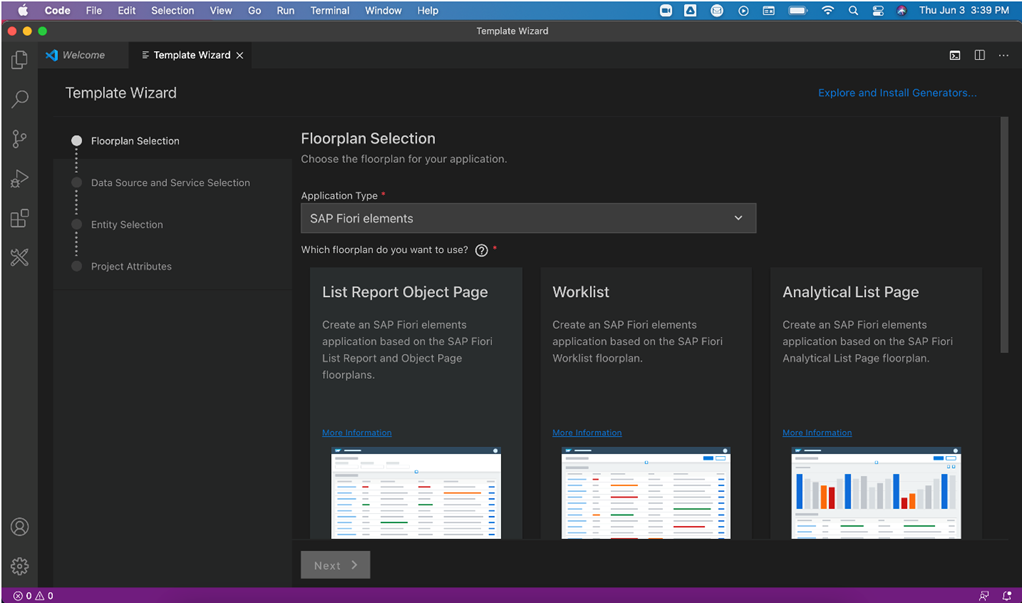The height and width of the screenshot is (603, 1022).
Task: Split the editor with split icon
Action: (980, 55)
